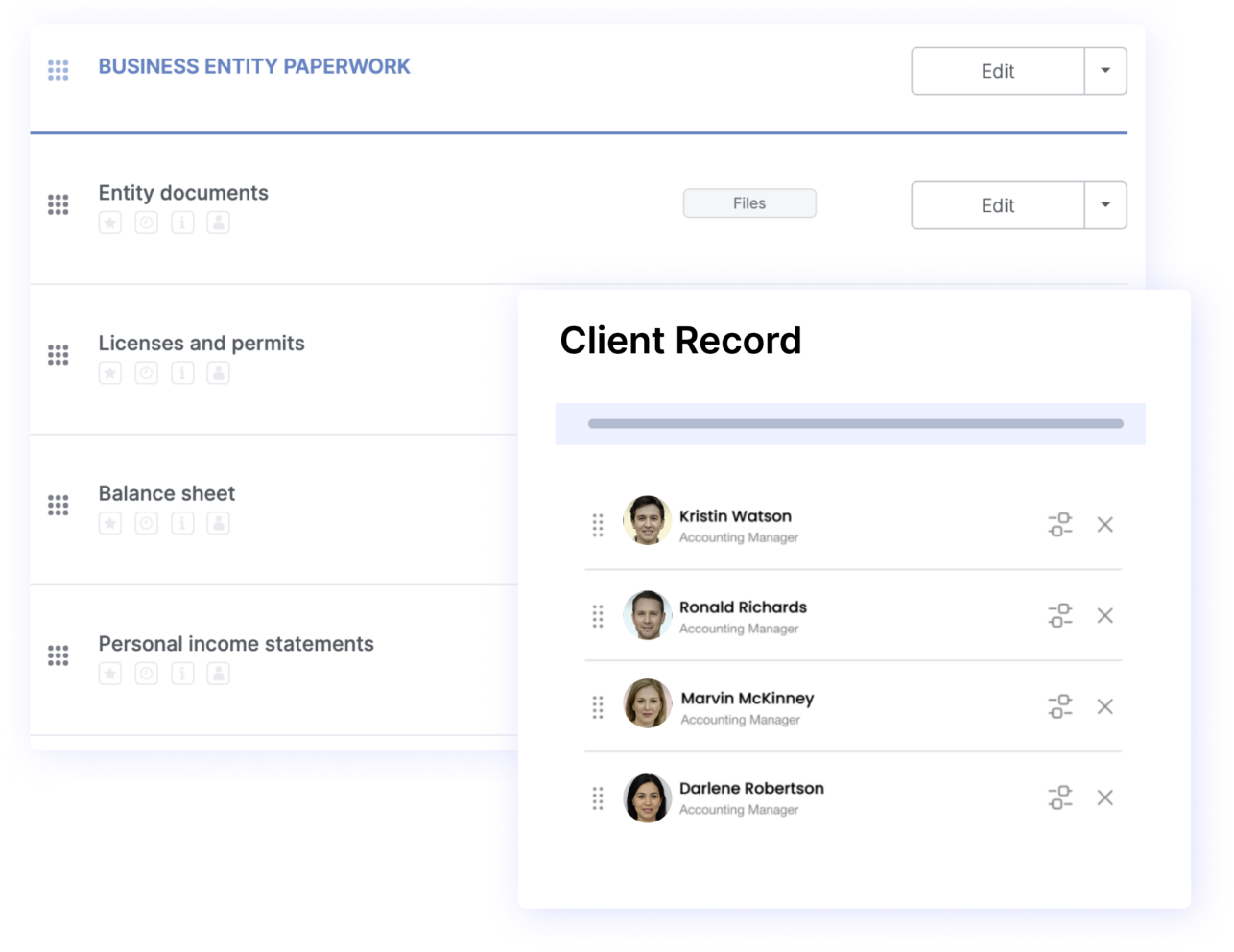Expand dropdown arrow next to top Edit button

coord(1105,71)
